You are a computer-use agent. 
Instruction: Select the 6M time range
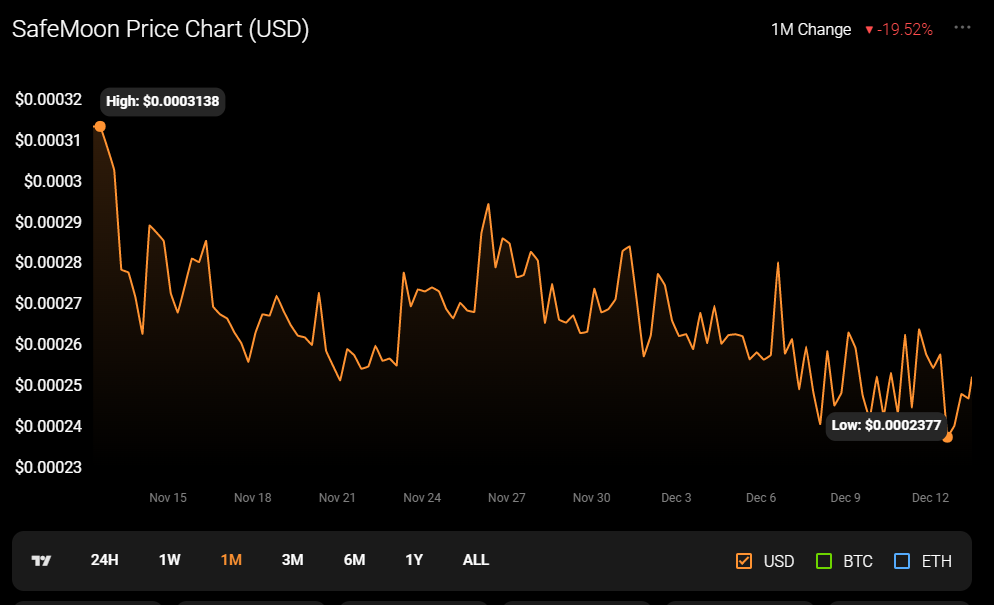coord(354,560)
